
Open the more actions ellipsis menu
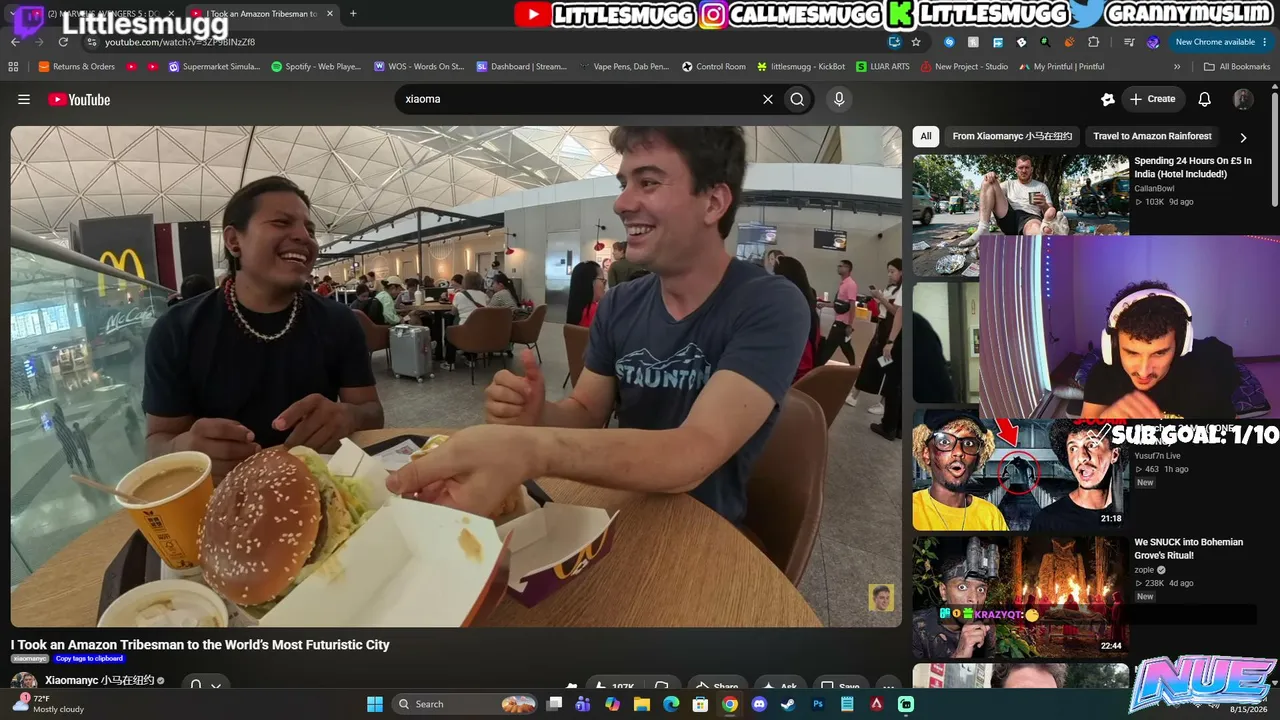point(888,687)
